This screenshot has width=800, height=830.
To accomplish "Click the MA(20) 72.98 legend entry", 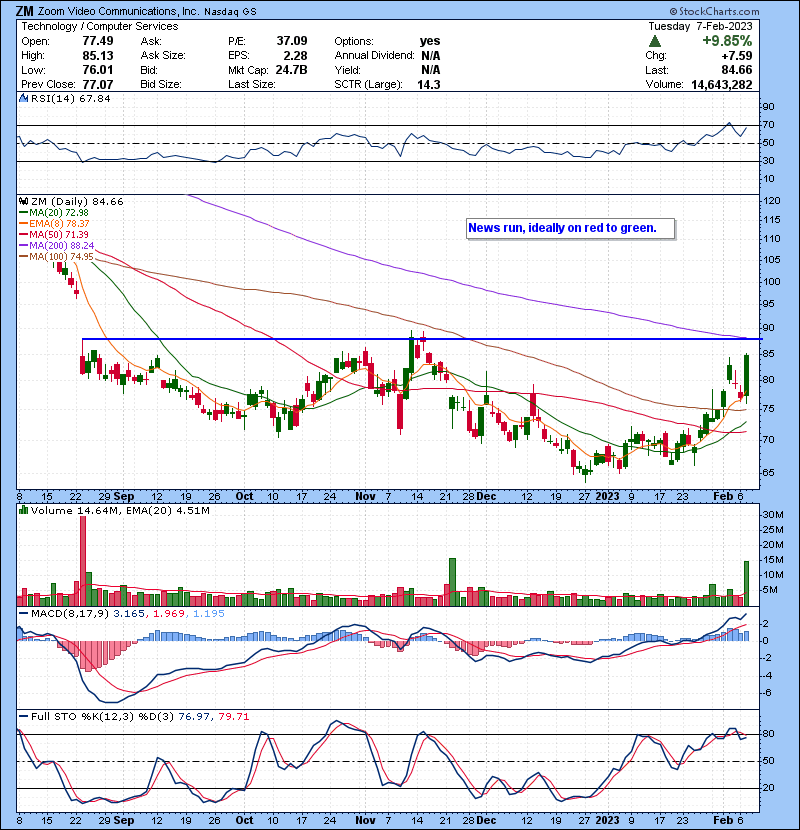I will (53, 213).
